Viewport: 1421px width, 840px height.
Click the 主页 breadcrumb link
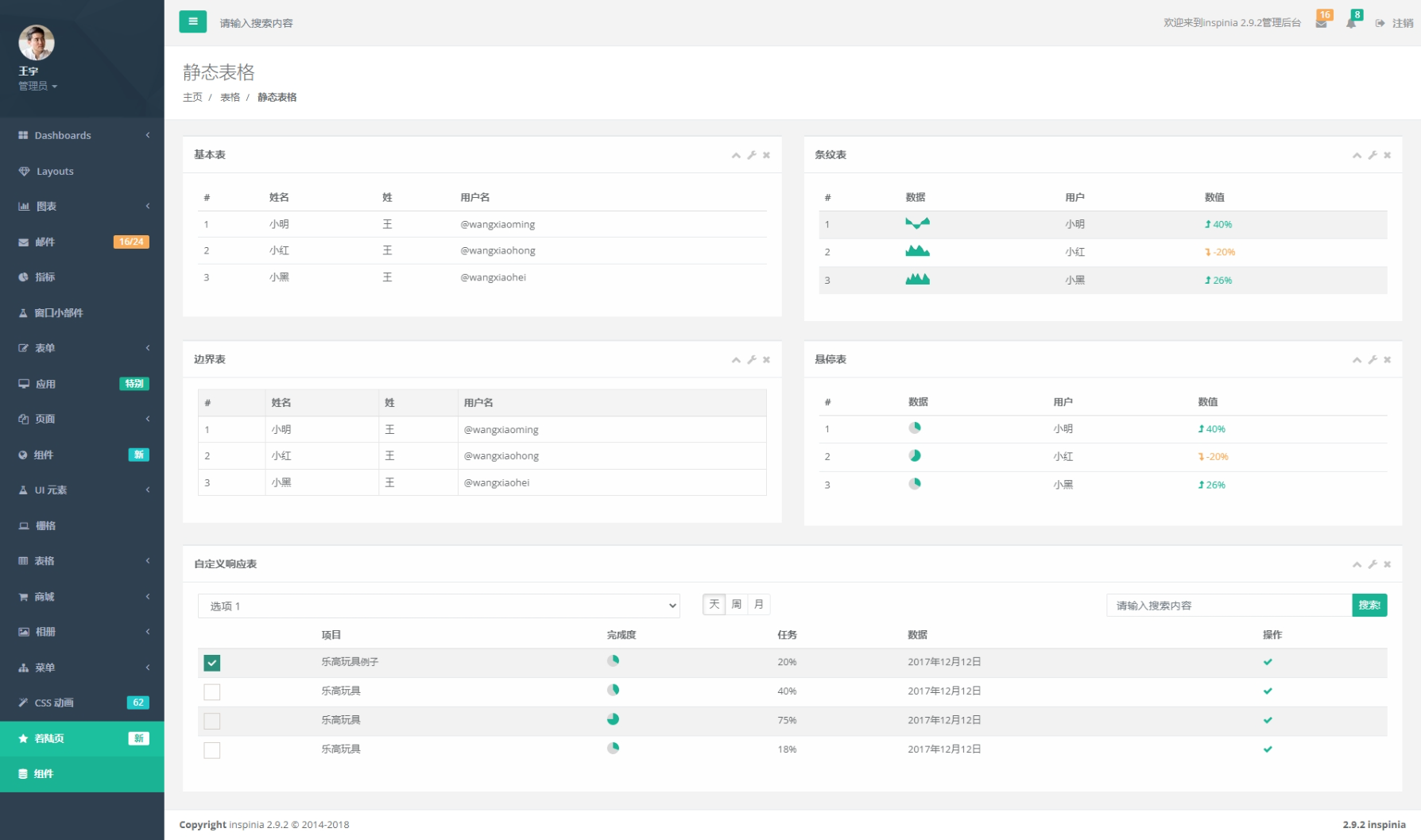click(x=192, y=97)
